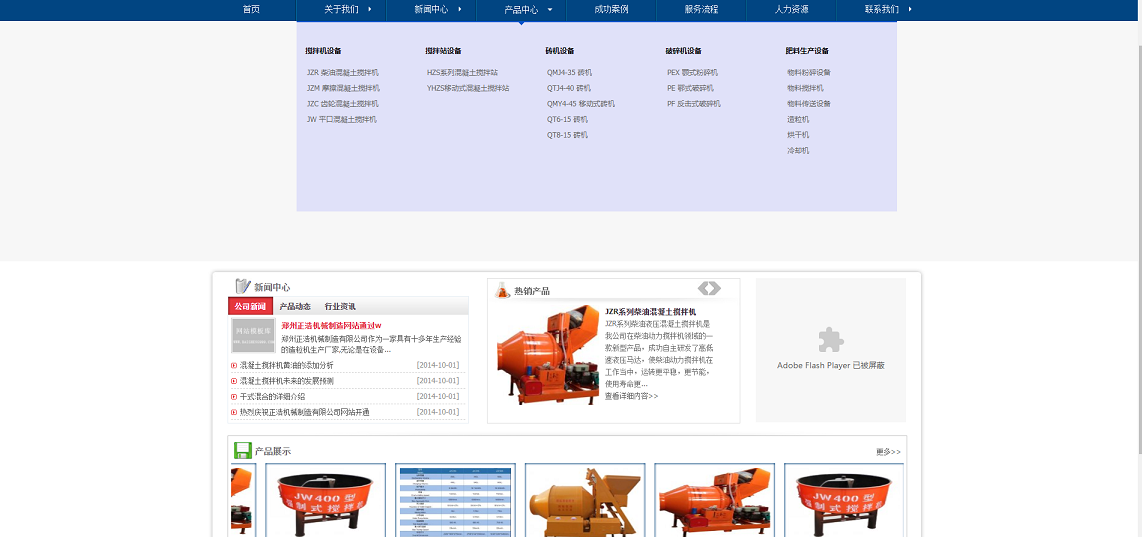
Task: Select the 行业资讯 news tab
Action: point(340,306)
